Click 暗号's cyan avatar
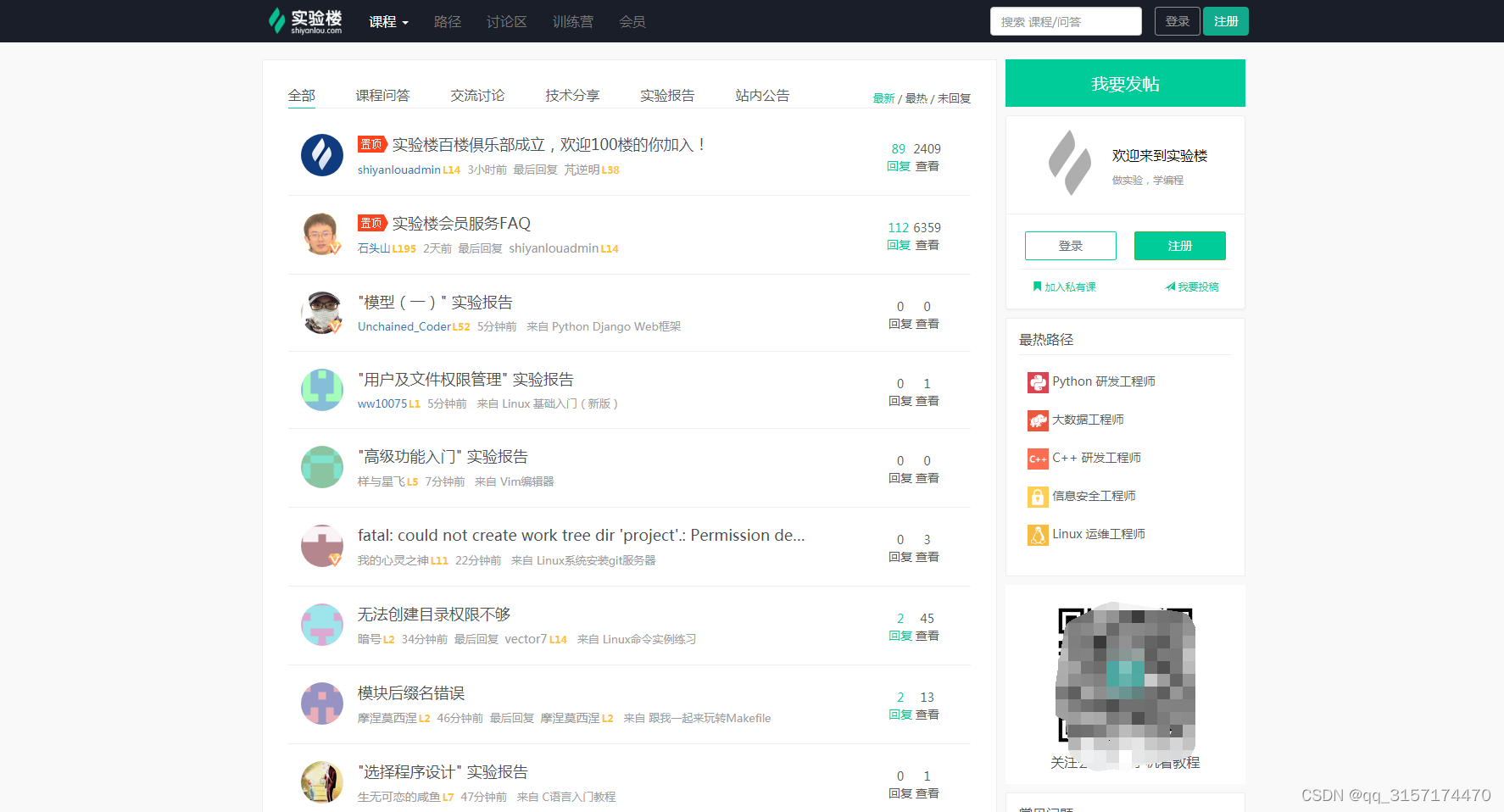1504x812 pixels. (322, 625)
